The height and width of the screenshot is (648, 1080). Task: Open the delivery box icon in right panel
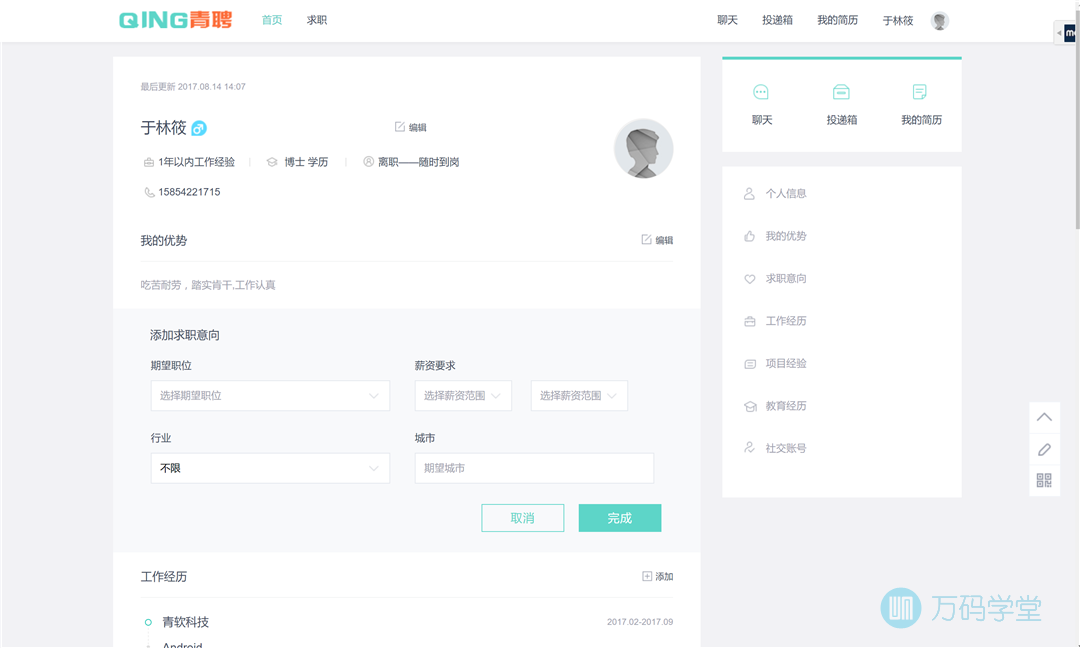point(841,93)
